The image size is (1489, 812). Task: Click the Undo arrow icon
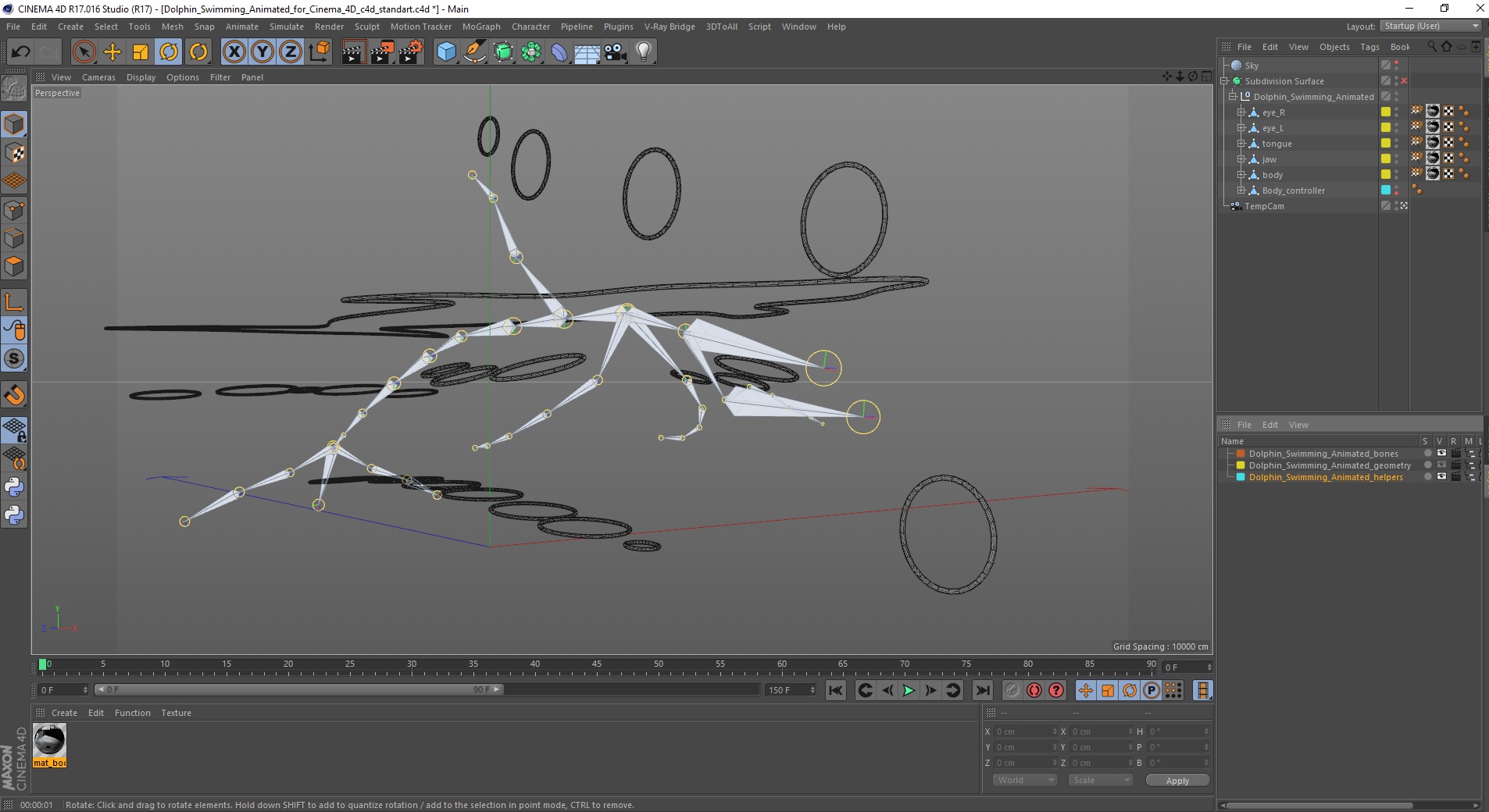click(20, 52)
